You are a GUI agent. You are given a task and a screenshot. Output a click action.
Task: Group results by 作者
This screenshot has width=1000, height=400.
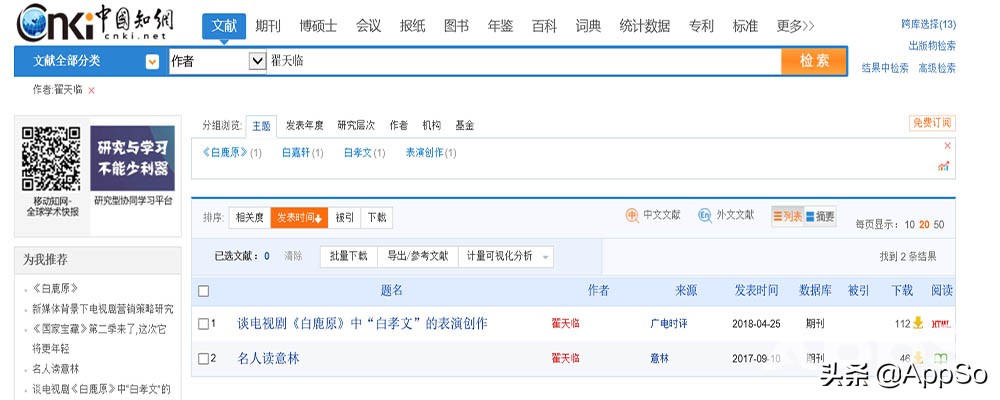[399, 126]
